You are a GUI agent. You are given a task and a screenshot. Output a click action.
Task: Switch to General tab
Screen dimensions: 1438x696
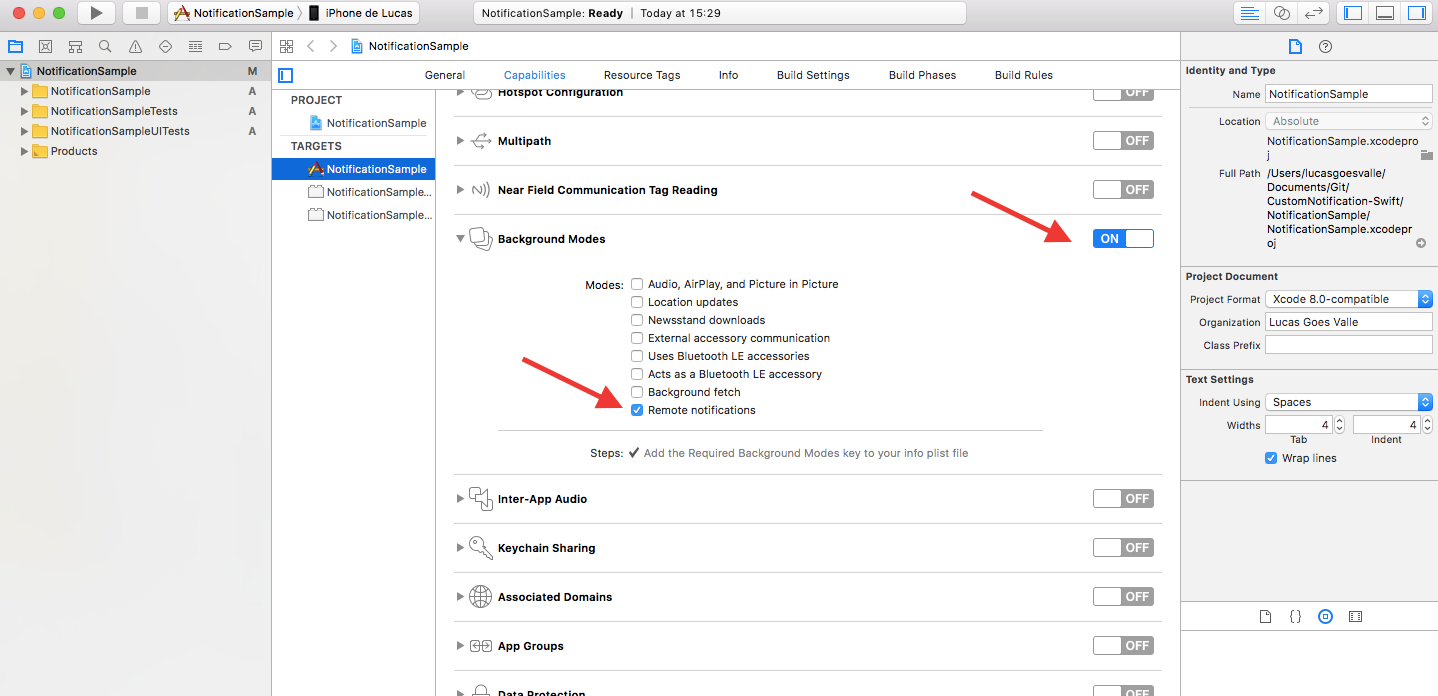coord(444,75)
